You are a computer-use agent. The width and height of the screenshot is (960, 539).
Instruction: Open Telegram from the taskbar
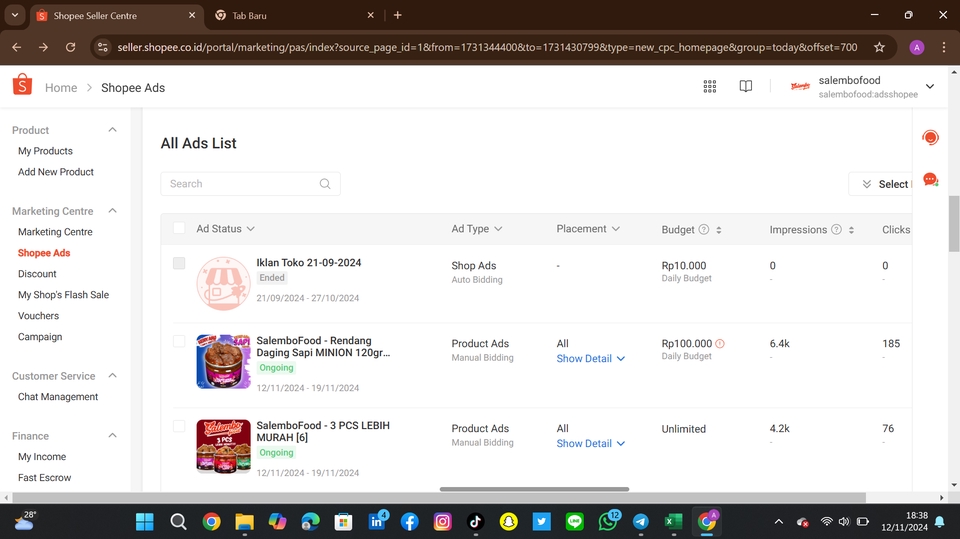[x=640, y=522]
